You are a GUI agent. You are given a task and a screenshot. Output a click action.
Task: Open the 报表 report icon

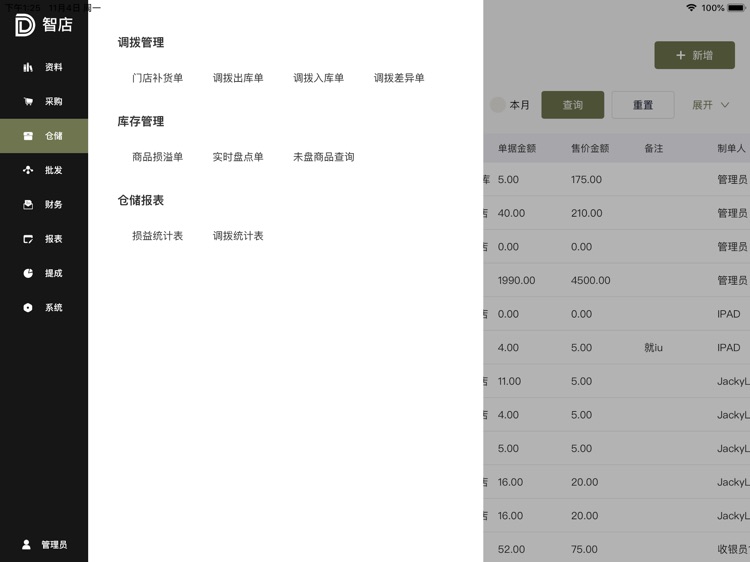click(28, 239)
